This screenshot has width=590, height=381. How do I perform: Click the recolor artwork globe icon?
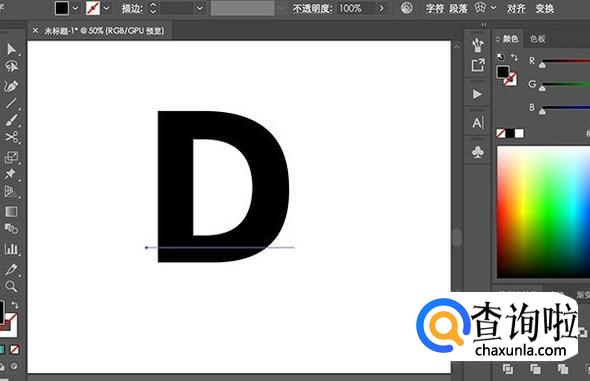[406, 8]
